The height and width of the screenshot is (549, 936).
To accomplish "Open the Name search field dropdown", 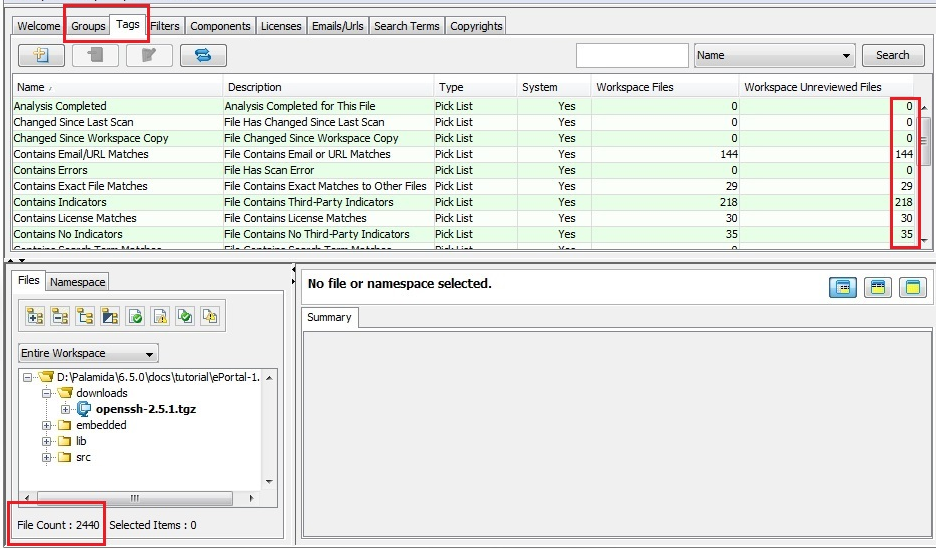I will click(774, 55).
